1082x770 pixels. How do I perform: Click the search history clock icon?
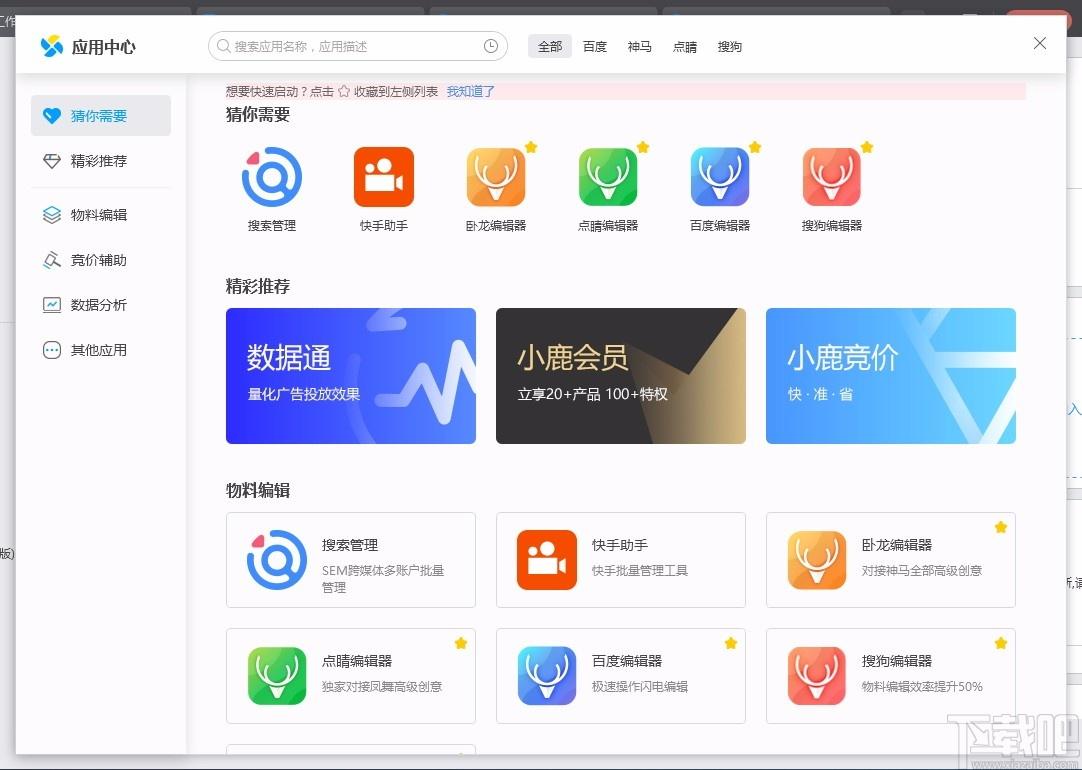pos(491,46)
